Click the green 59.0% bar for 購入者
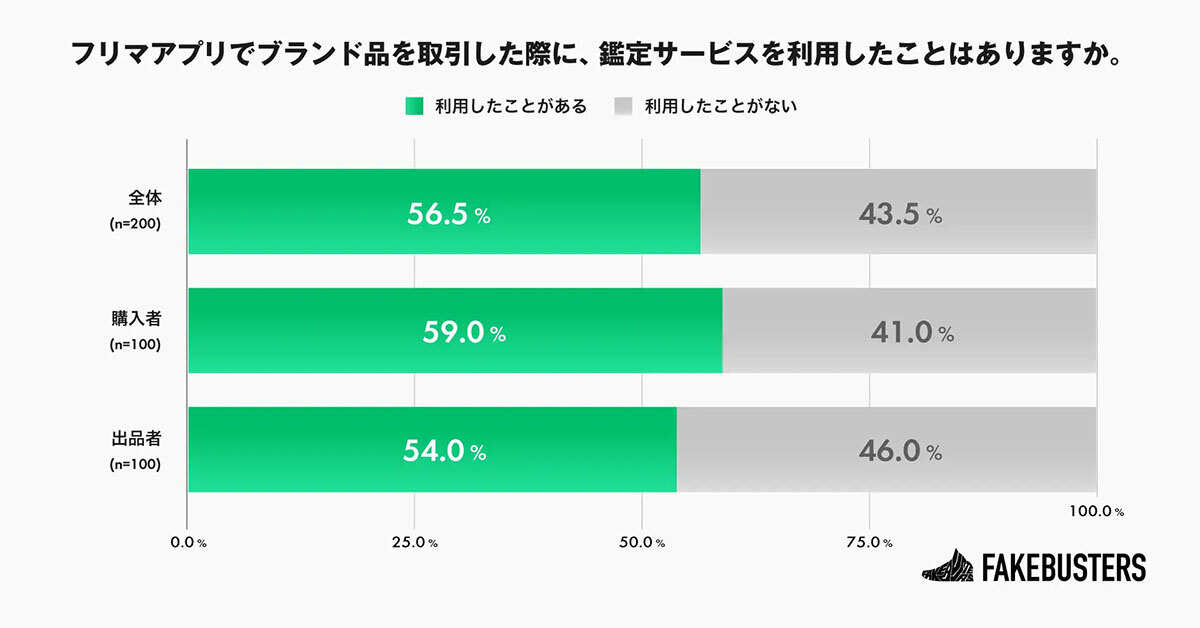 (455, 331)
